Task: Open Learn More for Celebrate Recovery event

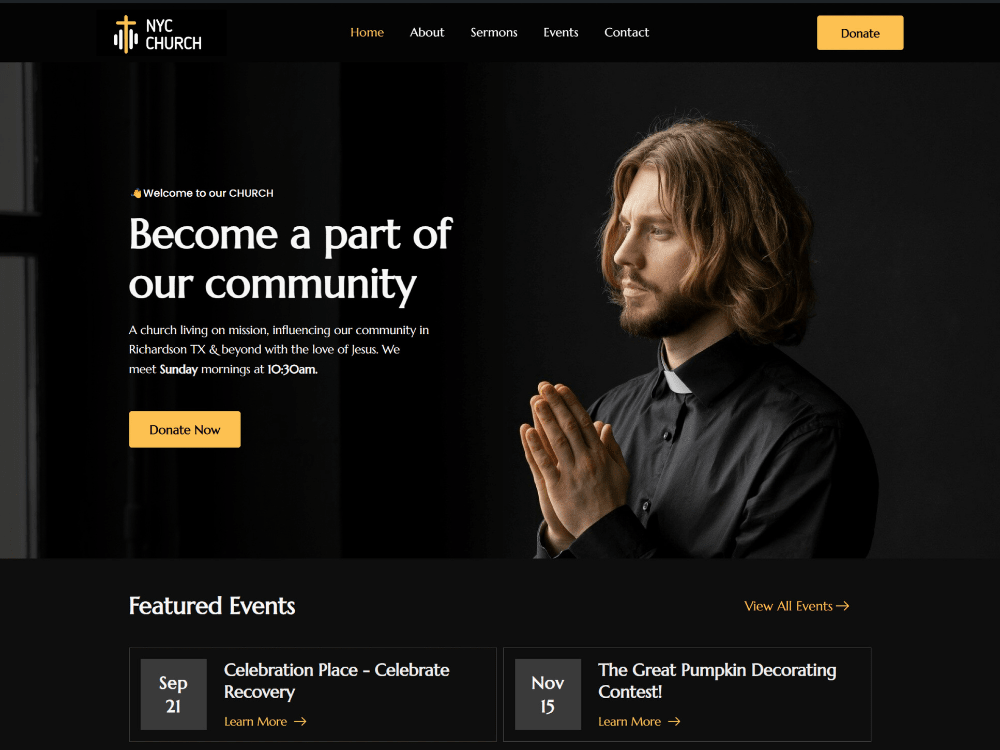Action: coord(265,721)
